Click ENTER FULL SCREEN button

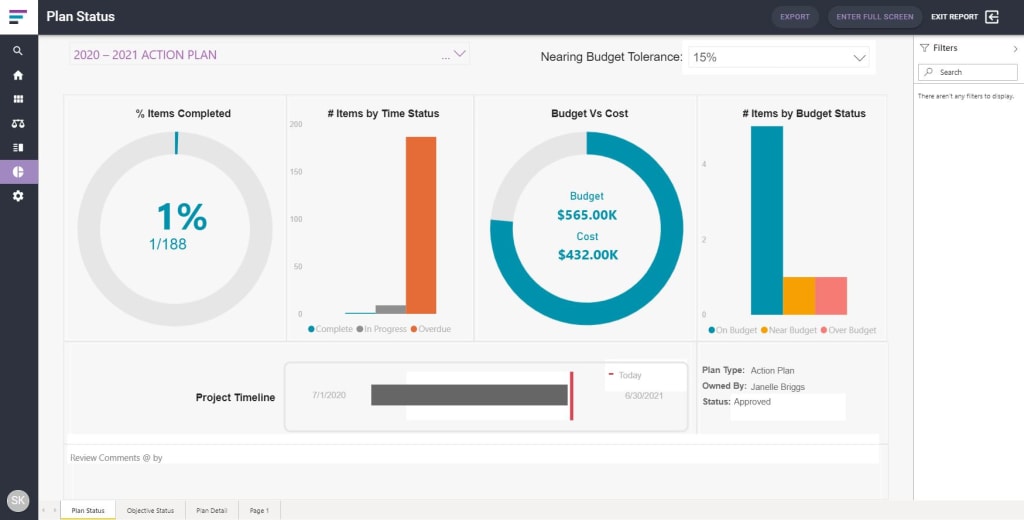875,17
